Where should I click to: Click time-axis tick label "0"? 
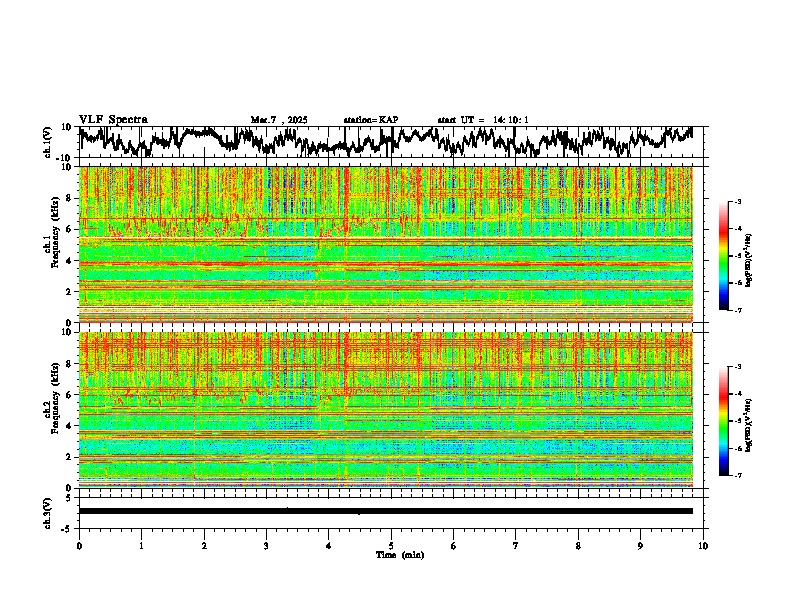79,546
